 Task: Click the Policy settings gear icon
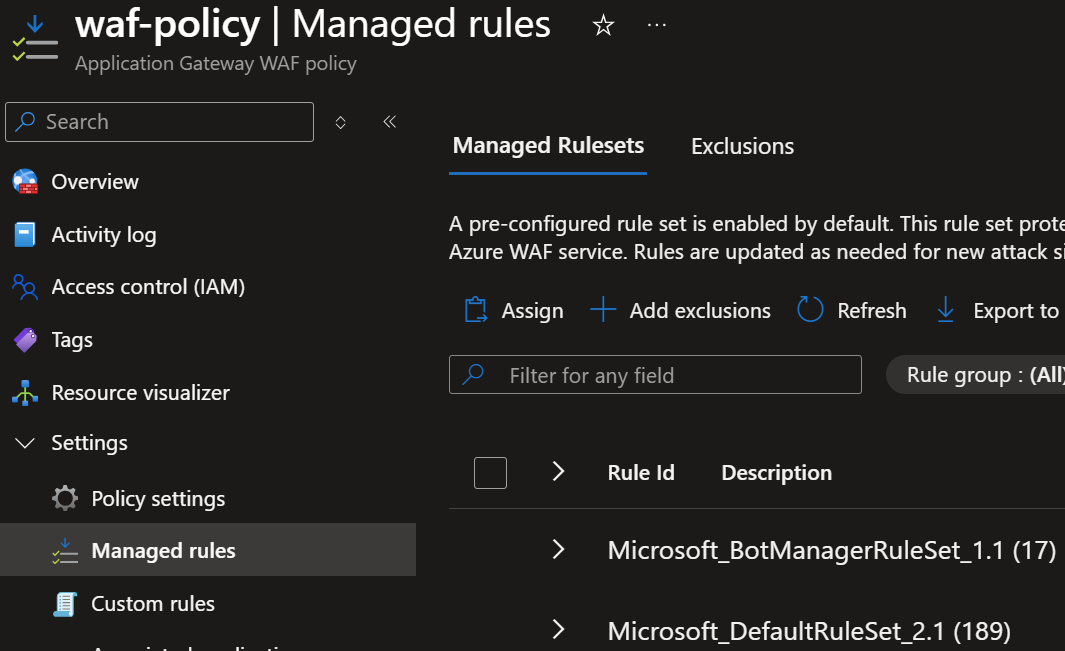coord(65,498)
